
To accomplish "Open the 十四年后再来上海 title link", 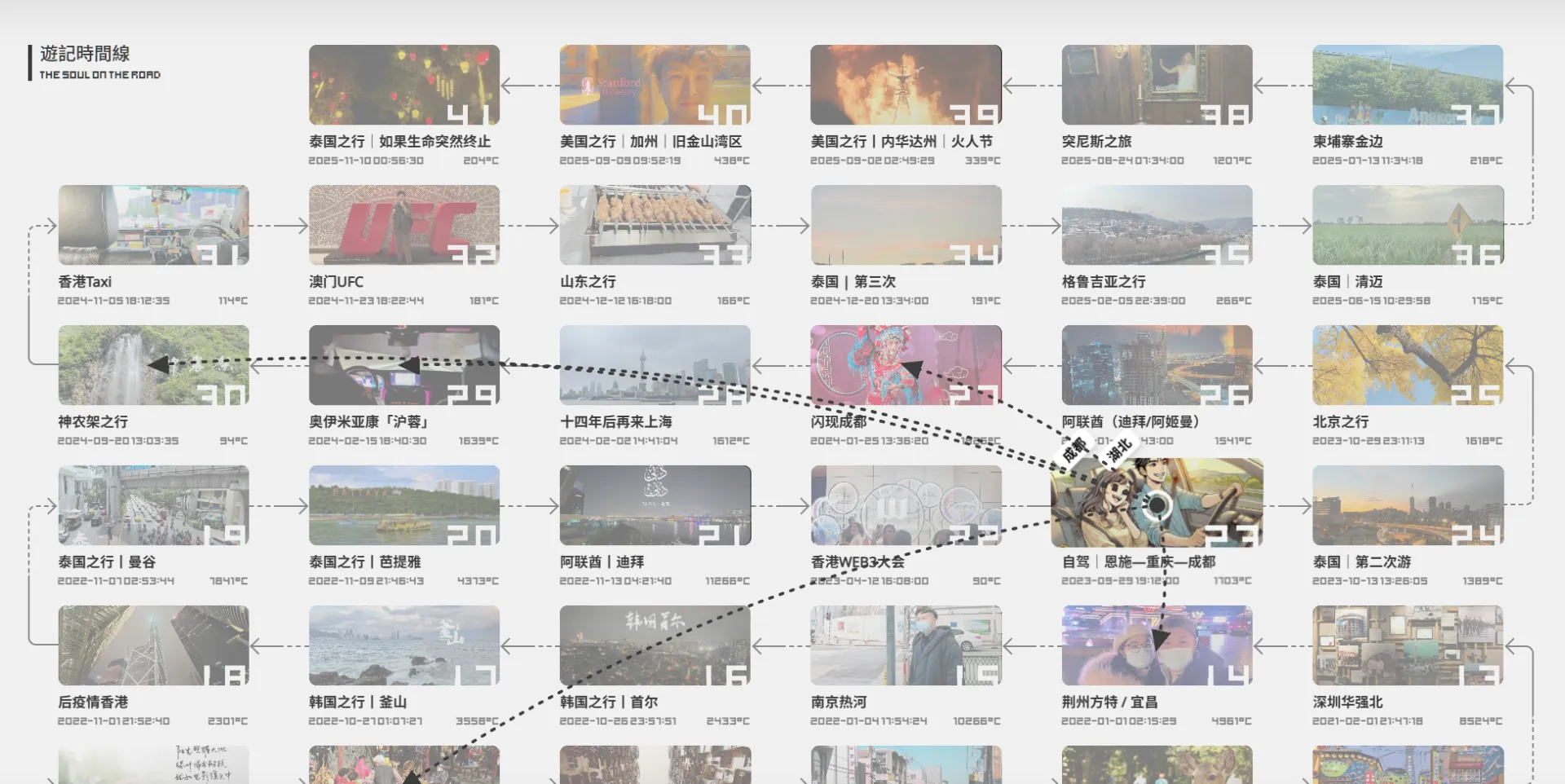I will coord(615,421).
